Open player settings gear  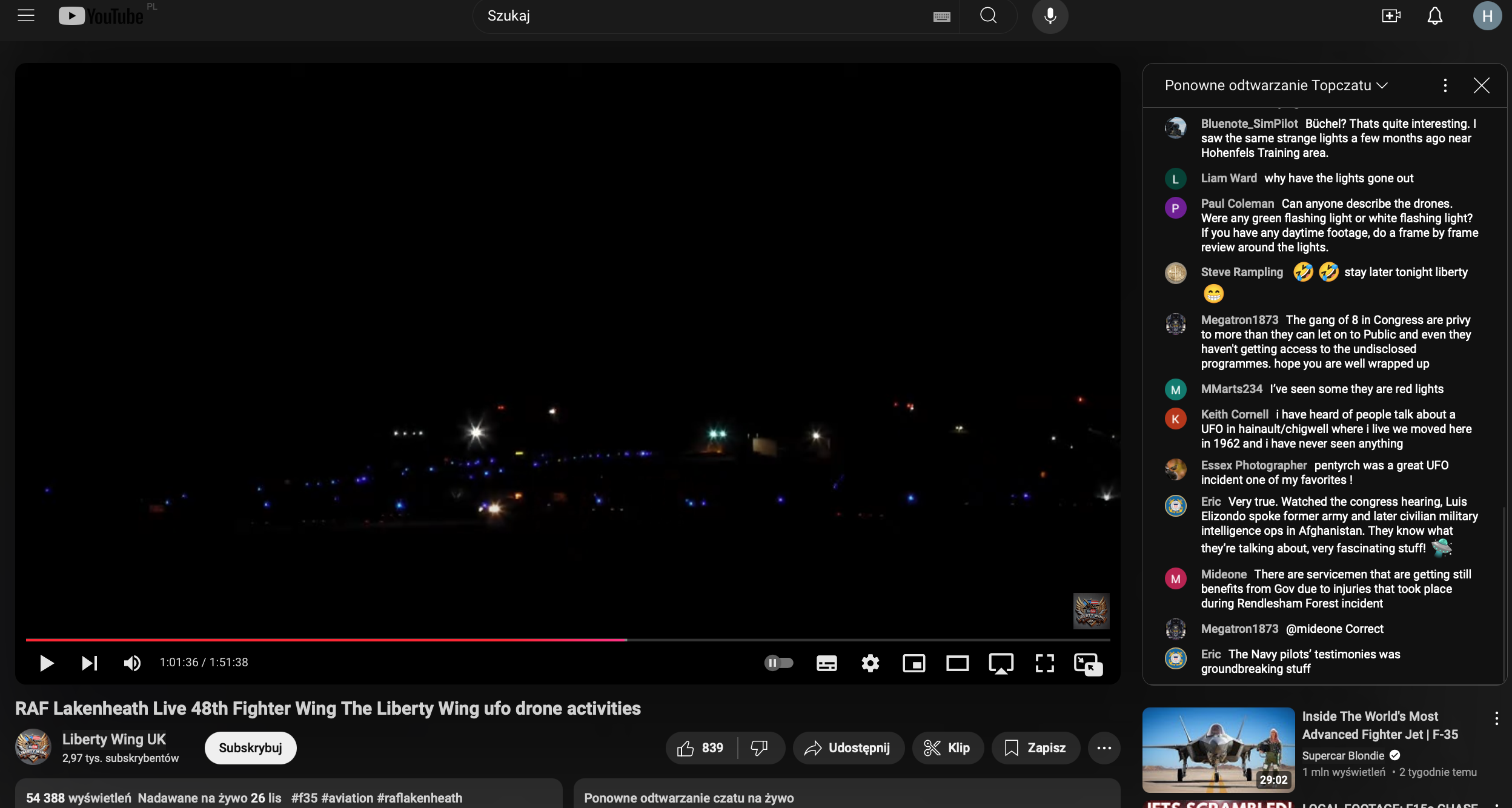click(870, 663)
